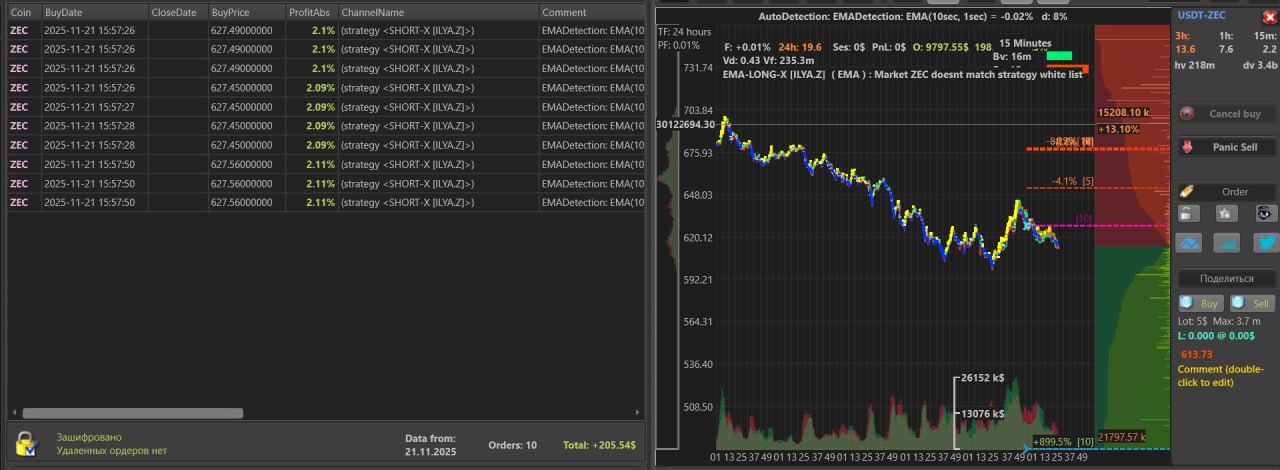
Task: Sort the table by the ProfitAbs column
Action: [x=311, y=12]
